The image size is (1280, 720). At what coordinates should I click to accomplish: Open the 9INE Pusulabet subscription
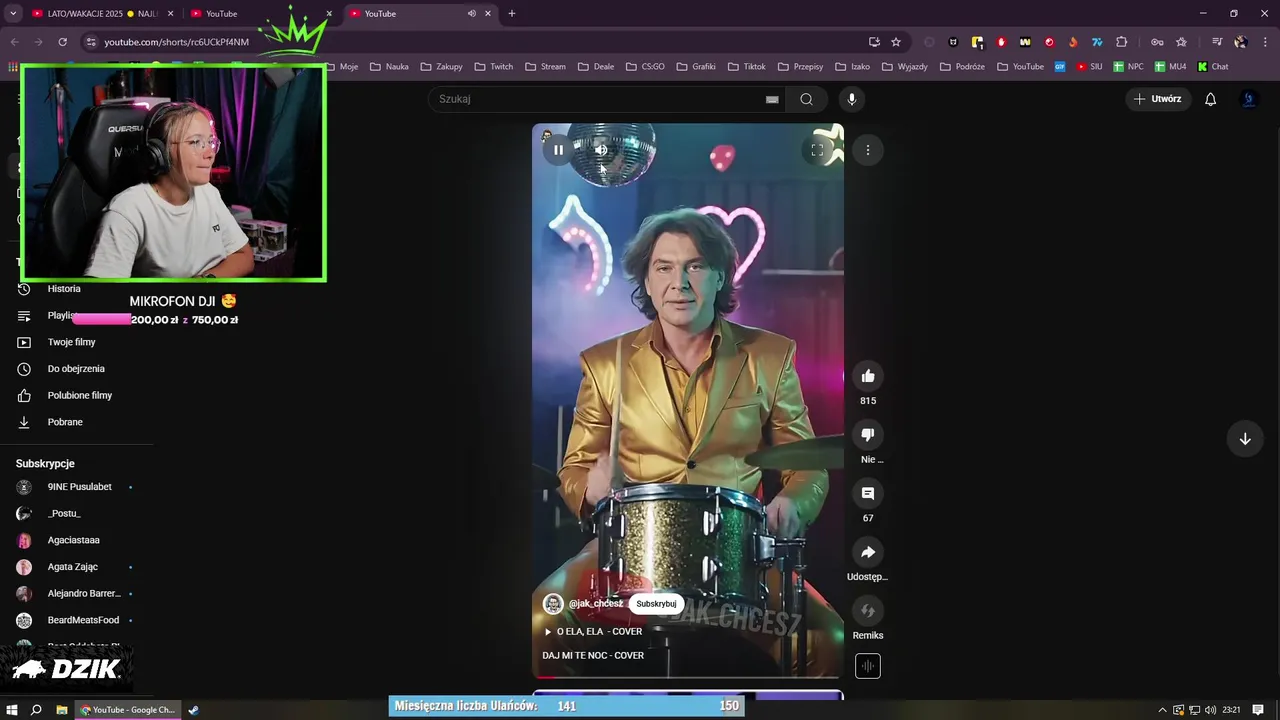click(77, 487)
